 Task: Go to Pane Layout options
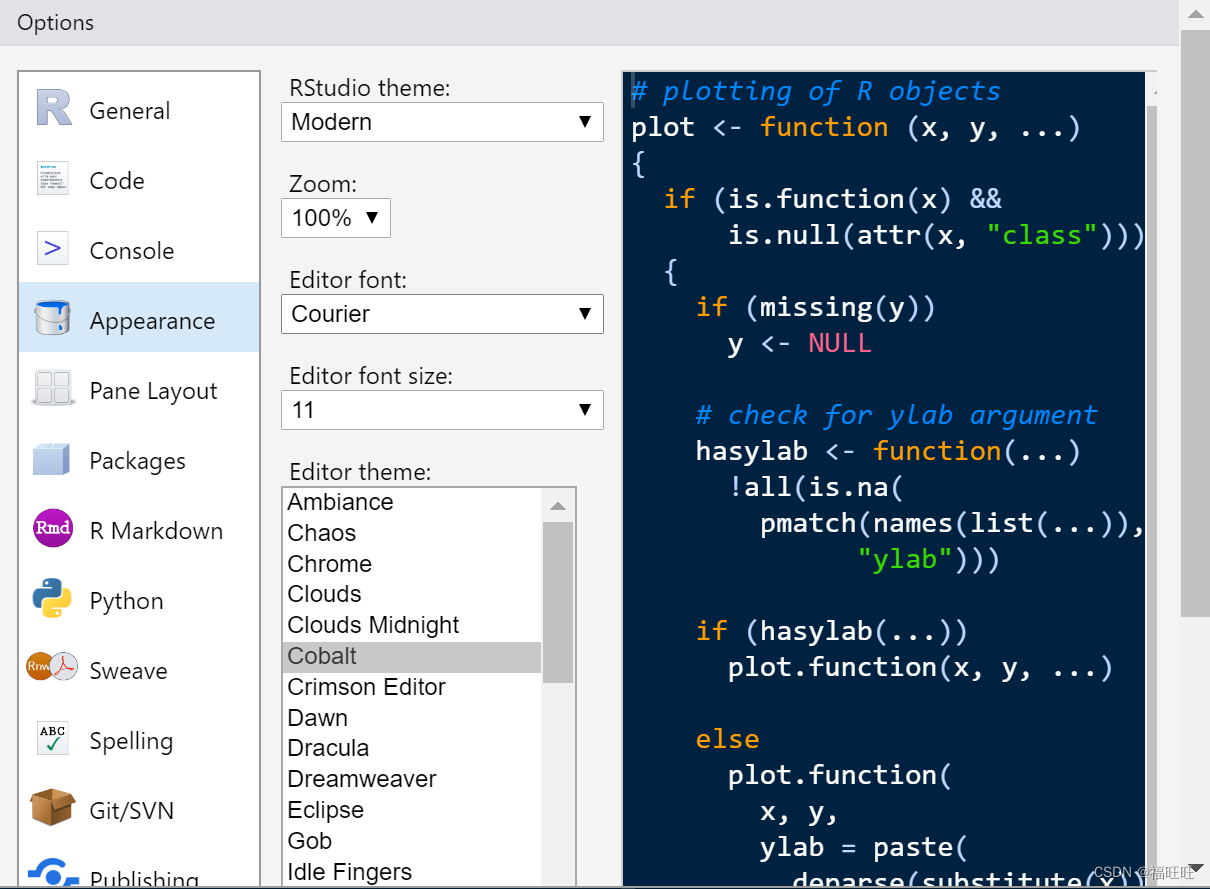coord(139,390)
